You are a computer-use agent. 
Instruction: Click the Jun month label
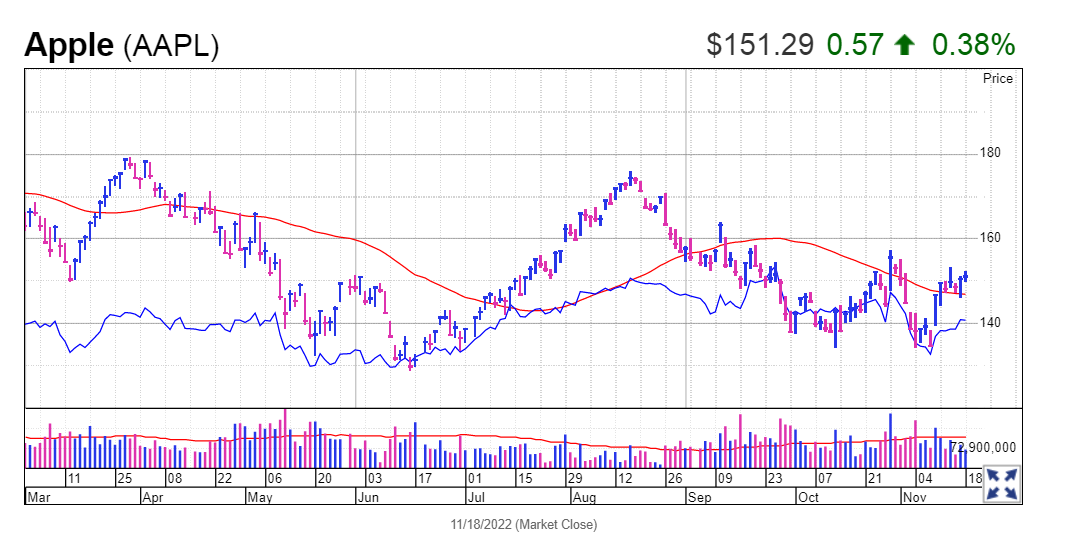coord(367,497)
